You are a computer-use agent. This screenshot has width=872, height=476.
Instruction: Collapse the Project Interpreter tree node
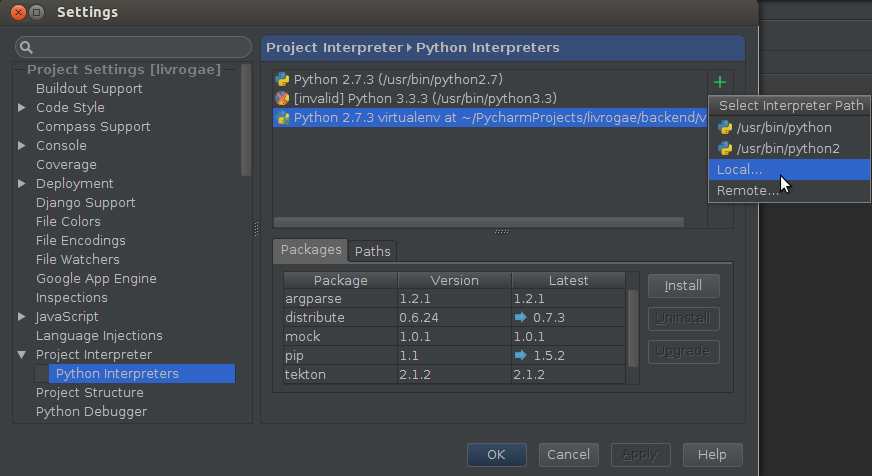(22, 354)
